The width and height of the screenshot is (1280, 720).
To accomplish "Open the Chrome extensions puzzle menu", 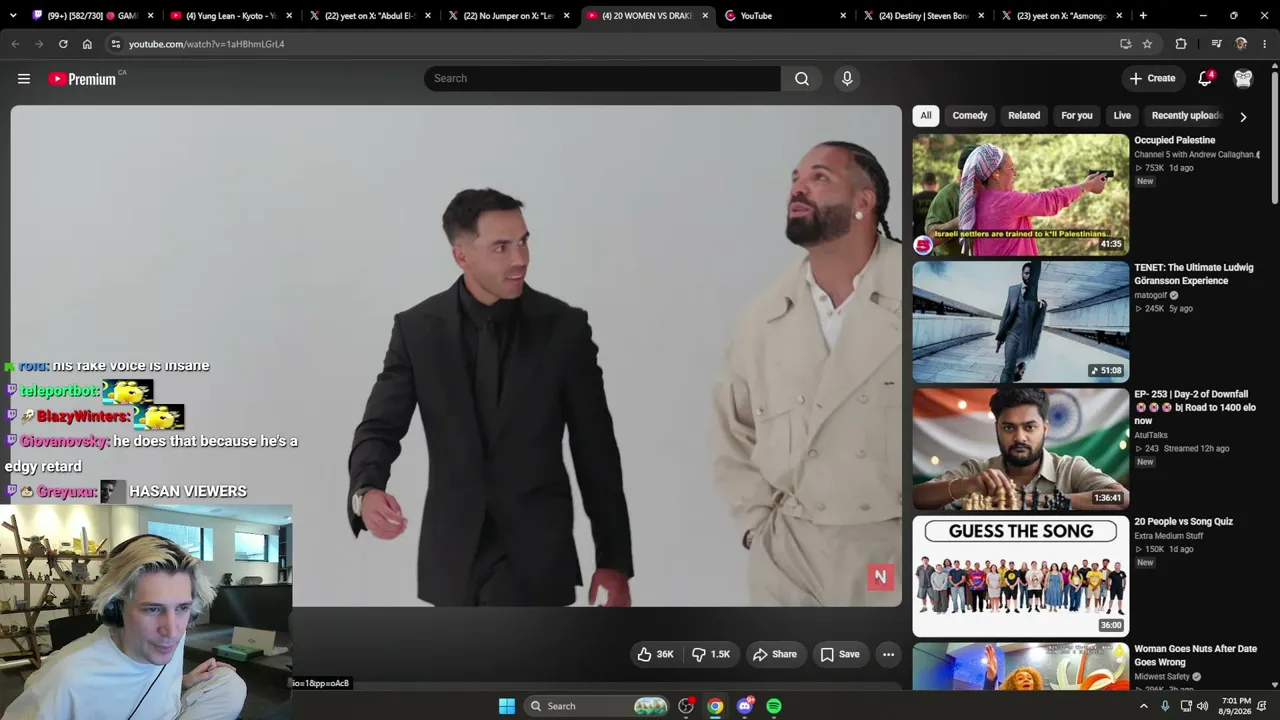I will (x=1181, y=44).
